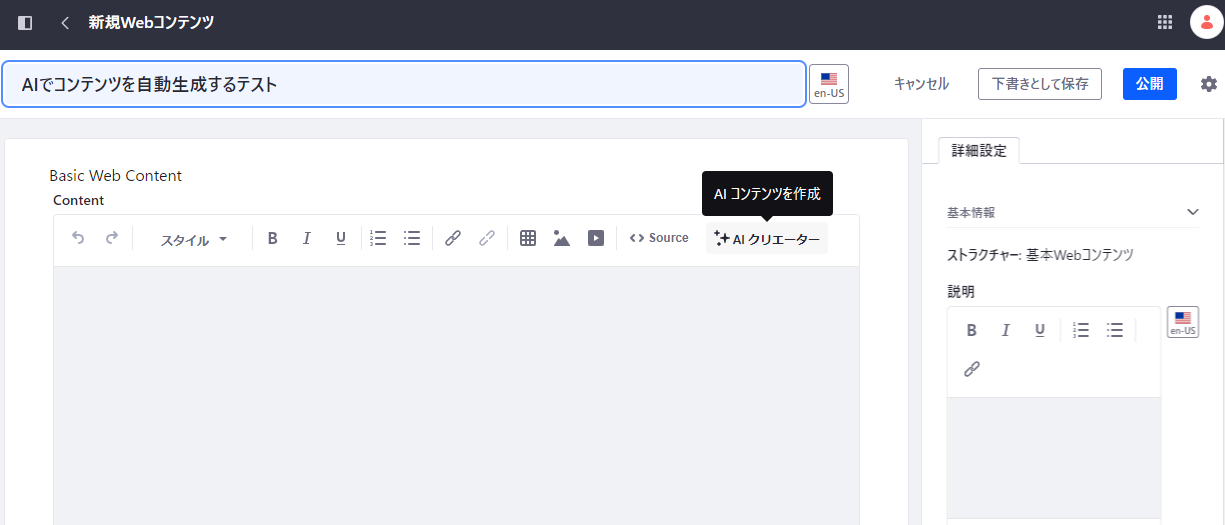The image size is (1225, 525).
Task: Click the 公開 publish button
Action: (1150, 84)
